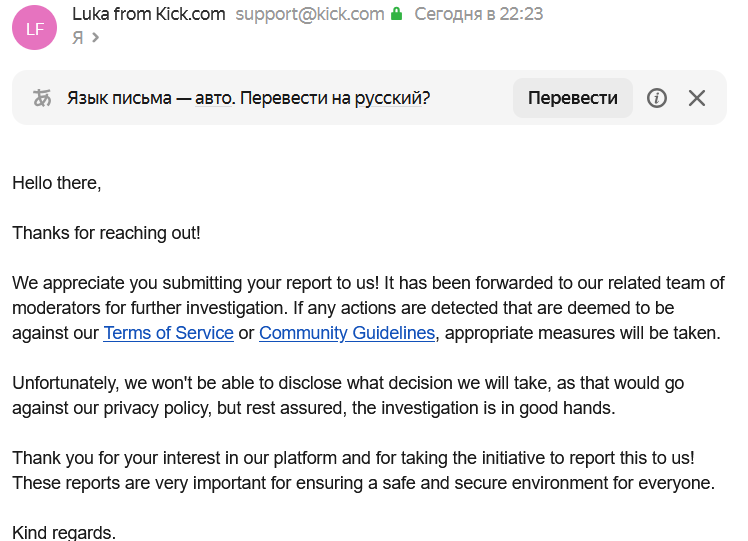This screenshot has width=748, height=541.
Task: Open sender name Luka from Kick.com
Action: pyautogui.click(x=148, y=14)
